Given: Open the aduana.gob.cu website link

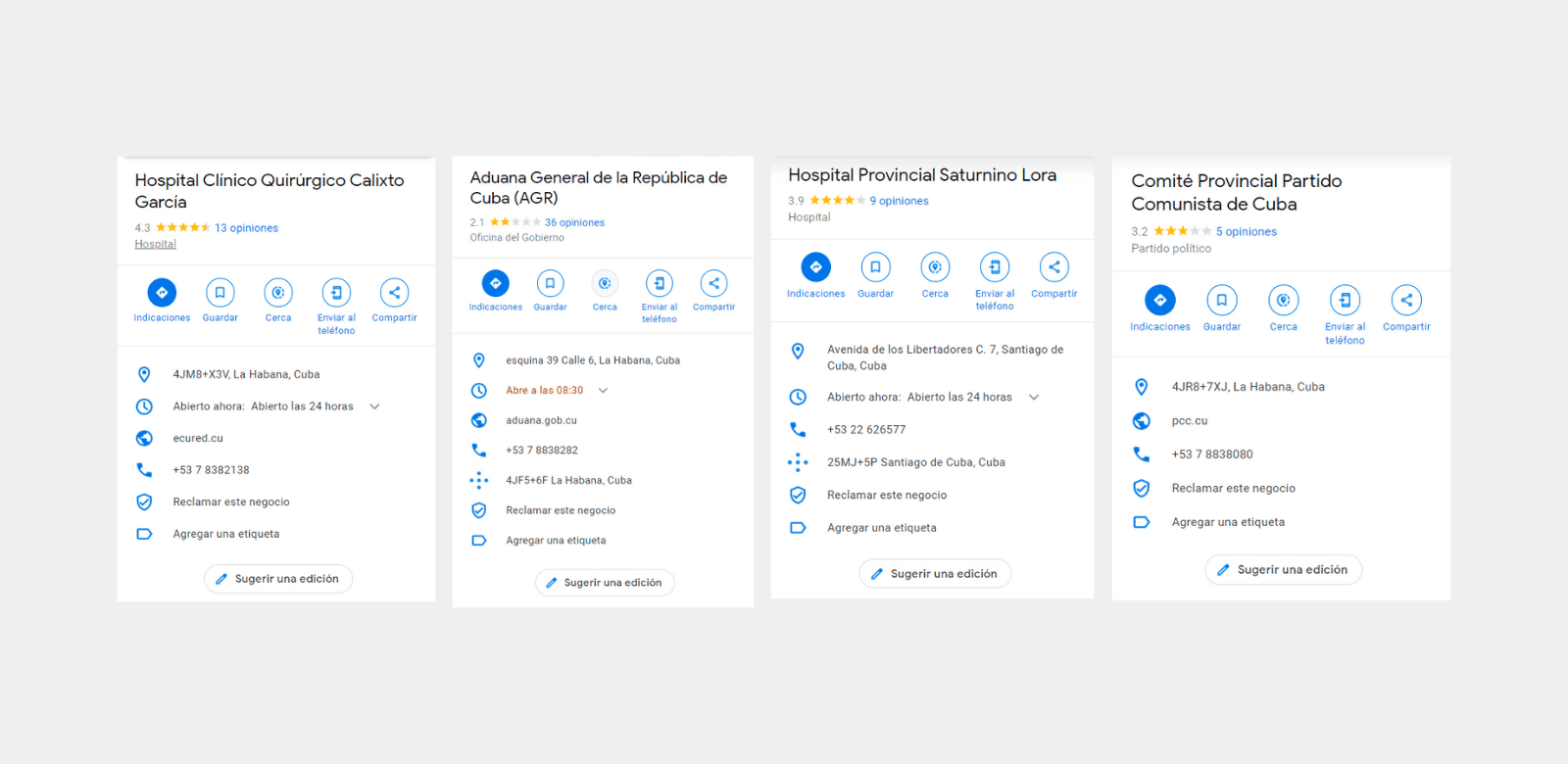Looking at the screenshot, I should 541,420.
